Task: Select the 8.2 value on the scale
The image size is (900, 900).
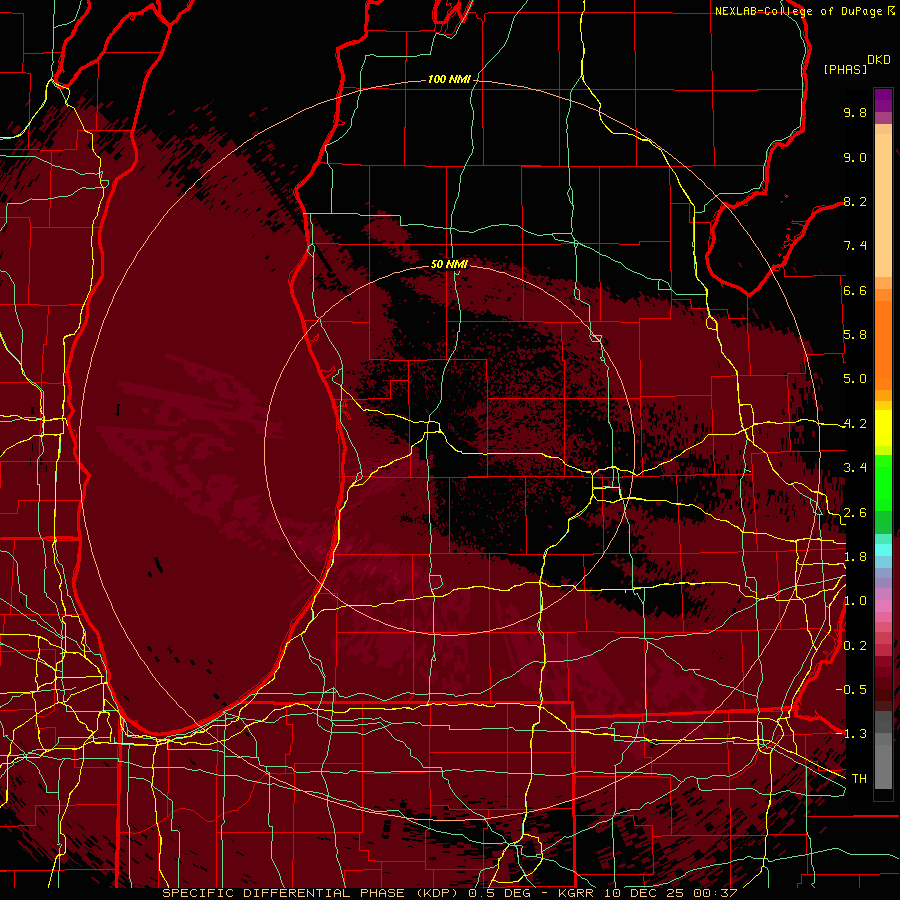Action: click(x=855, y=201)
